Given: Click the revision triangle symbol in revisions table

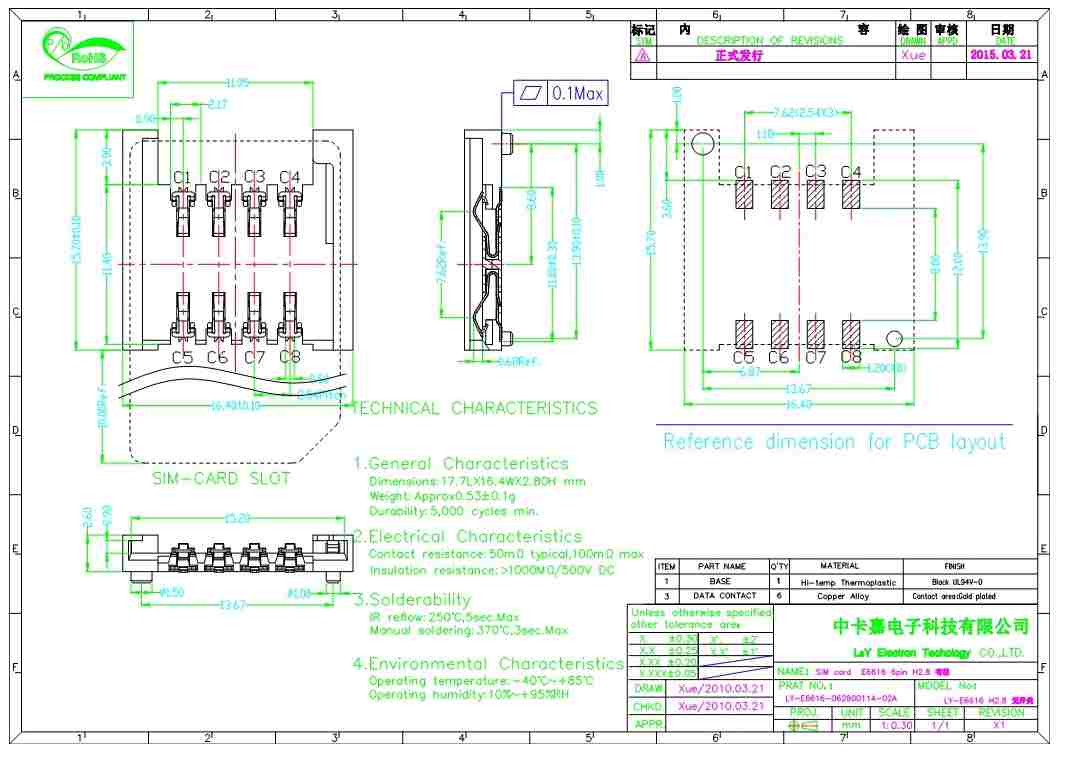Looking at the screenshot, I should [642, 56].
